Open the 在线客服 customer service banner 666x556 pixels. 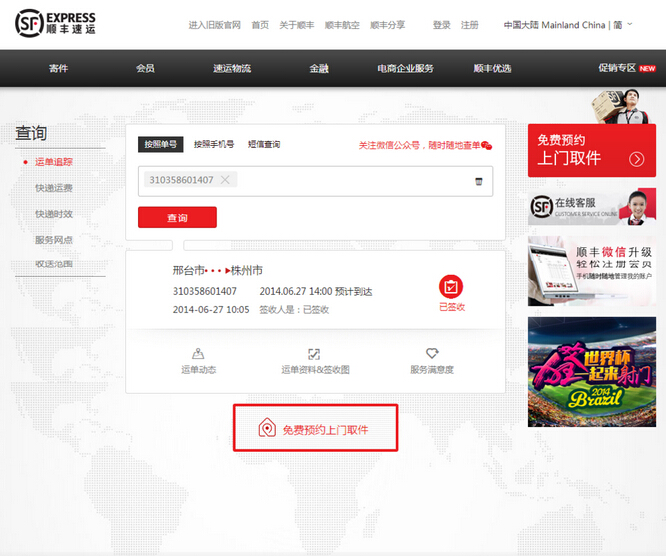pos(592,206)
